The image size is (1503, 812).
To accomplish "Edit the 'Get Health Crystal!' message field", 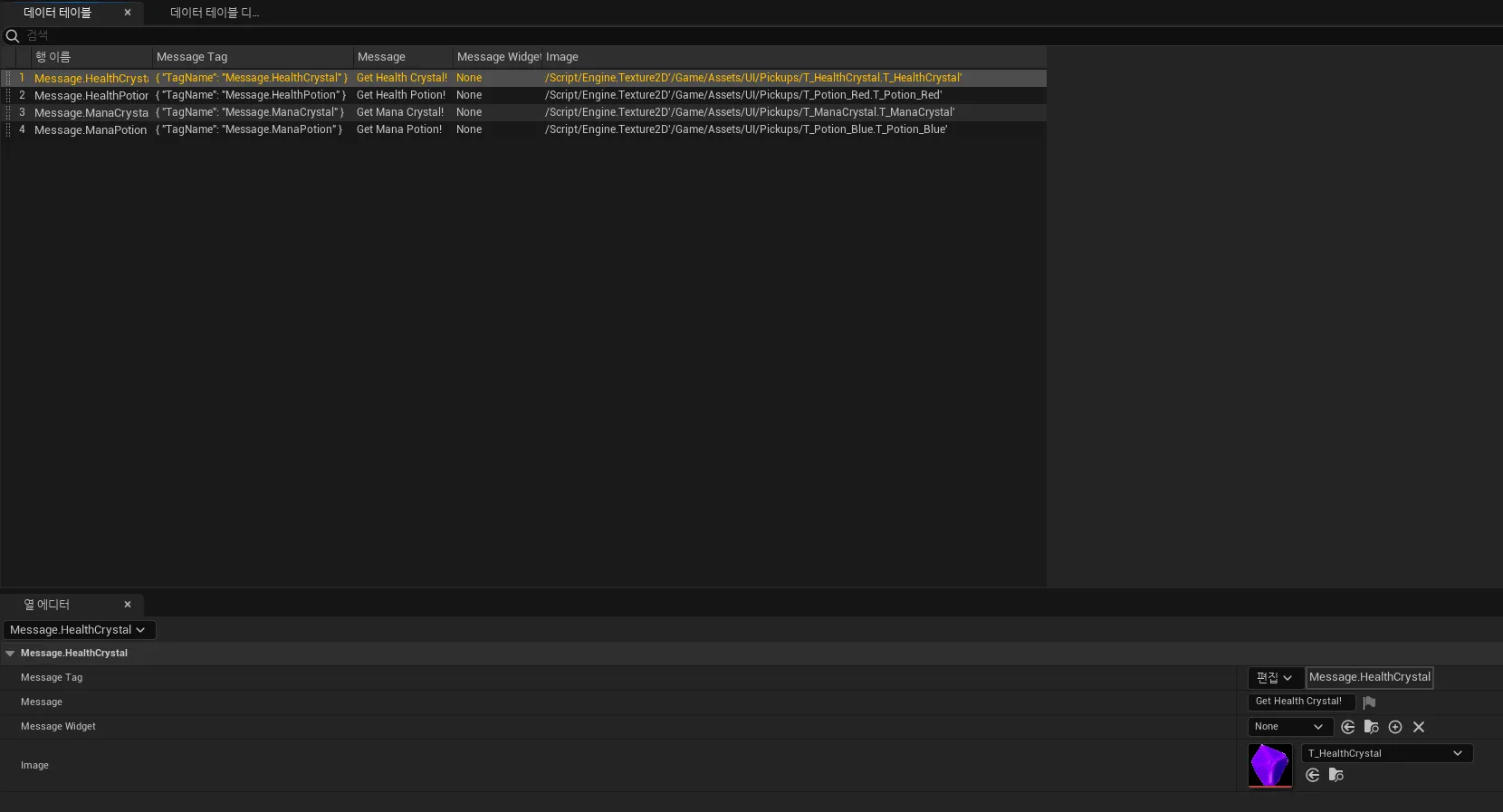I will [x=1301, y=702].
